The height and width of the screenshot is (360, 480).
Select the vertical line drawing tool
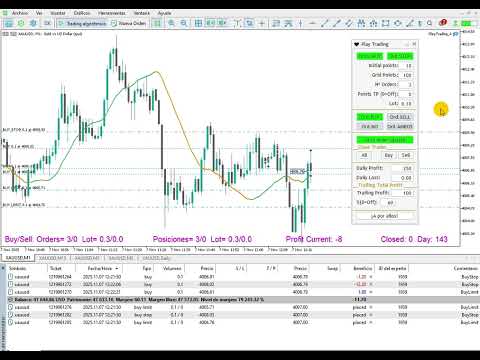coord(300,23)
